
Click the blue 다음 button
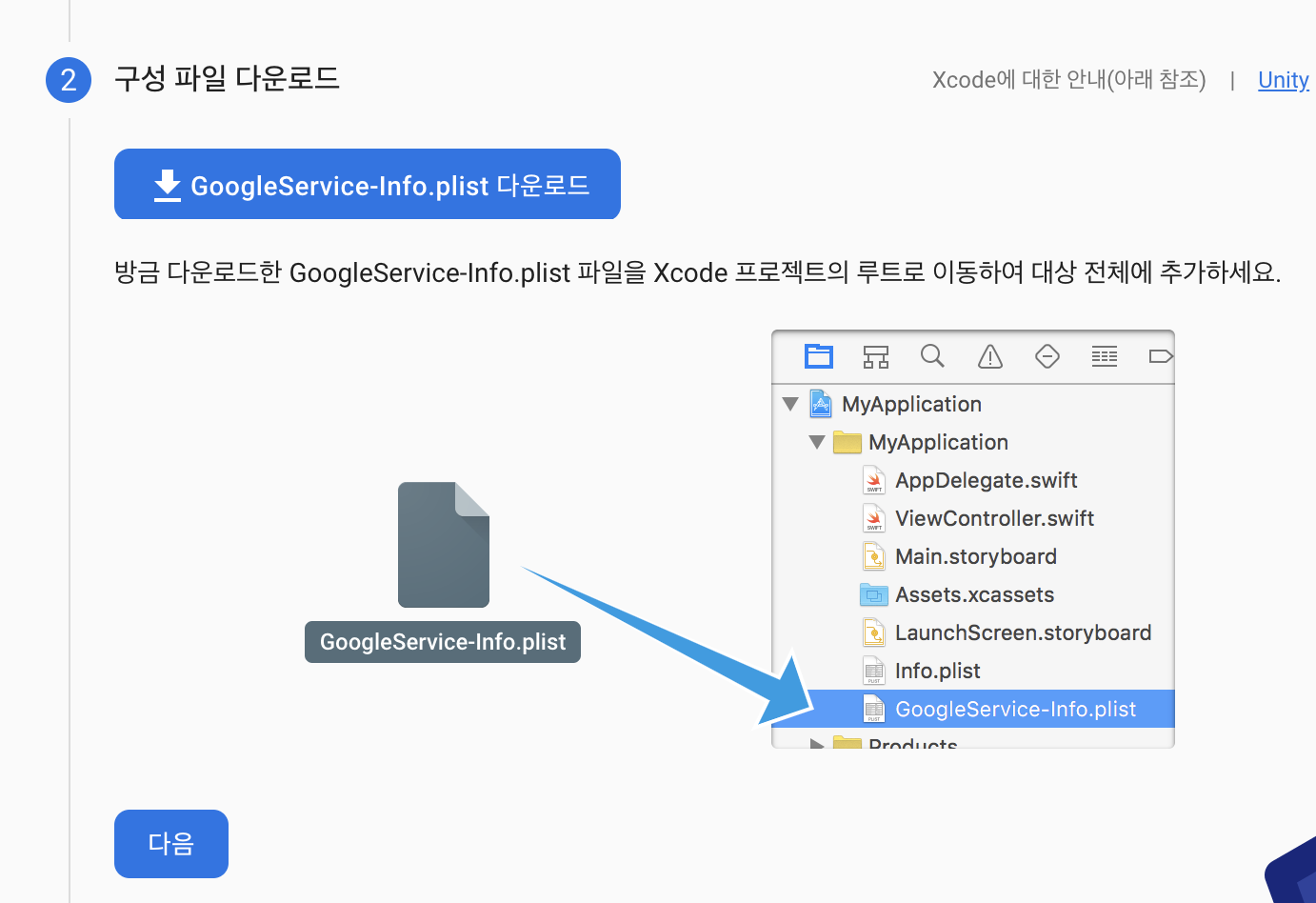click(171, 844)
